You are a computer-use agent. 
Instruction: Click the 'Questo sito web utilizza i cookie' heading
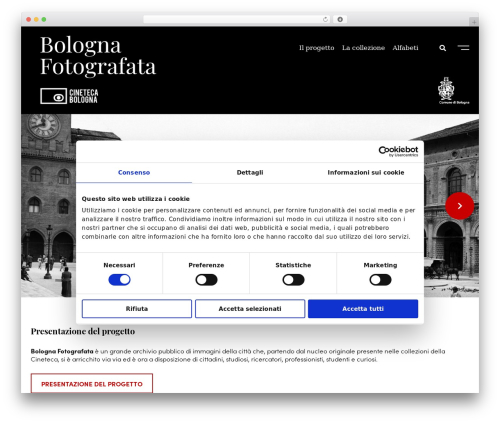(x=136, y=199)
